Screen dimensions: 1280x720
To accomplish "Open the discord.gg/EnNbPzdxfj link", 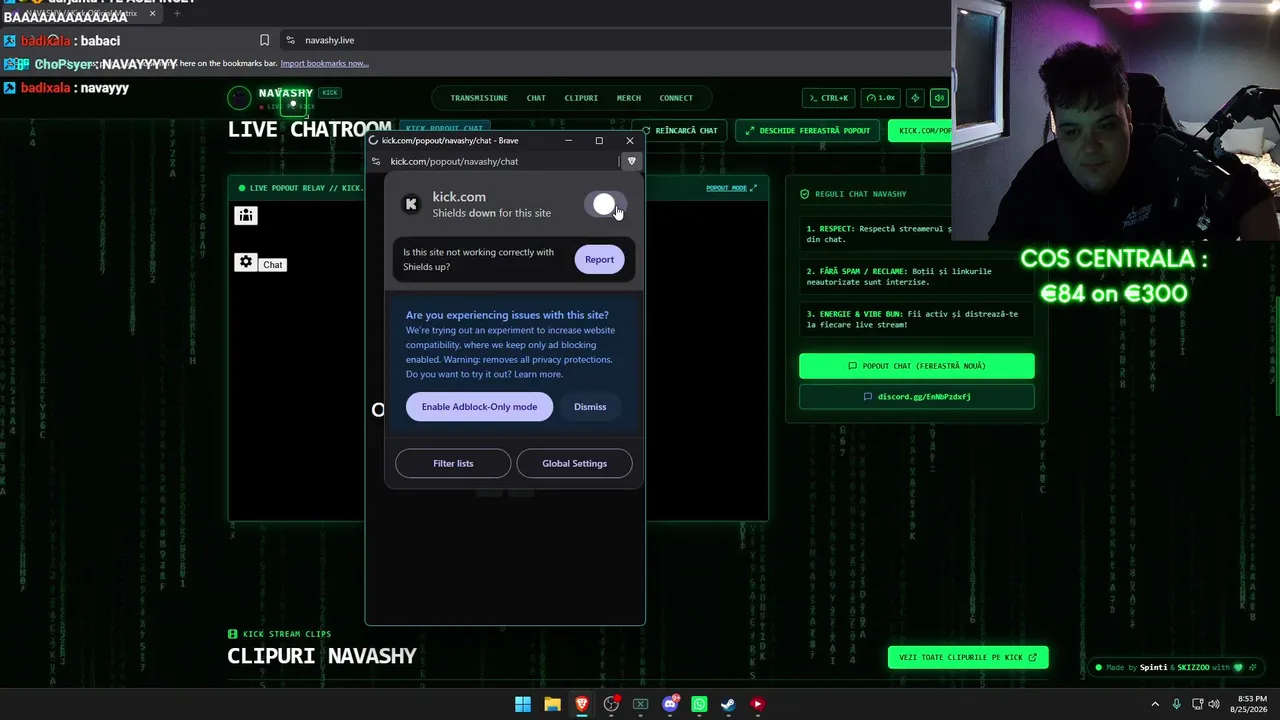I will pos(917,397).
